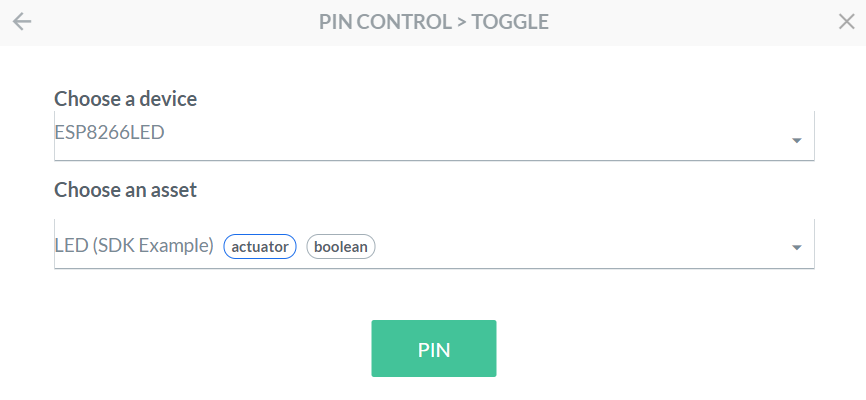
Task: Click the word "LED" in asset field
Action: click(70, 246)
